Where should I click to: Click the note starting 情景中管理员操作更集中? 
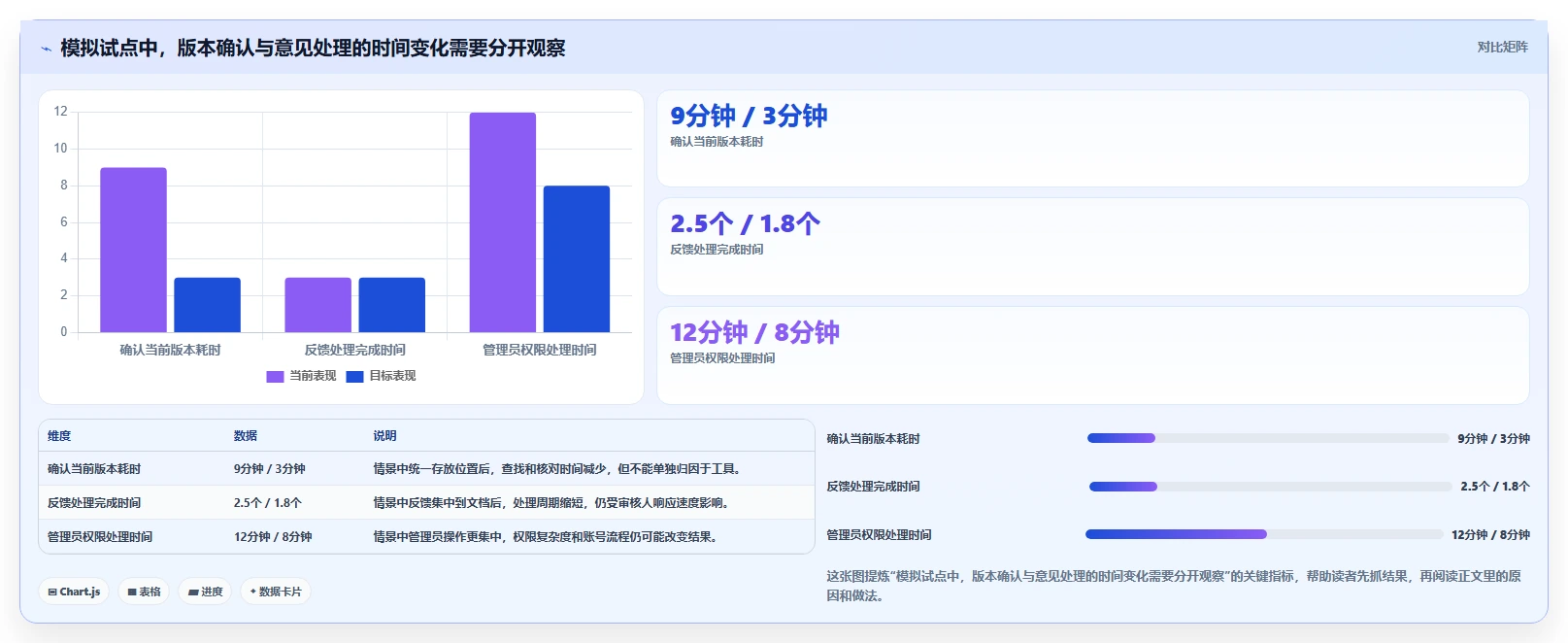pyautogui.click(x=549, y=537)
